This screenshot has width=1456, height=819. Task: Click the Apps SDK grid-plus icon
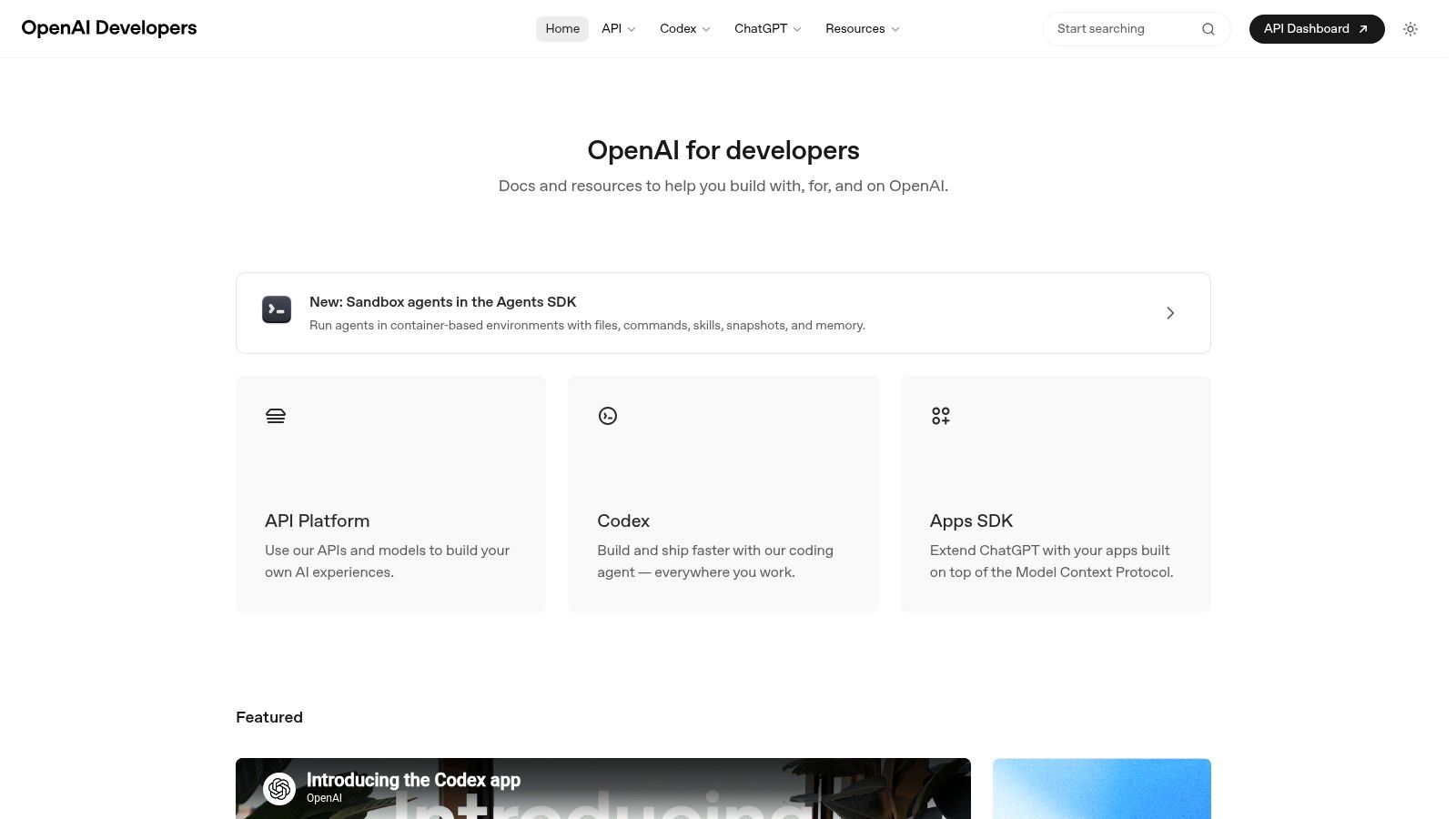click(x=940, y=416)
